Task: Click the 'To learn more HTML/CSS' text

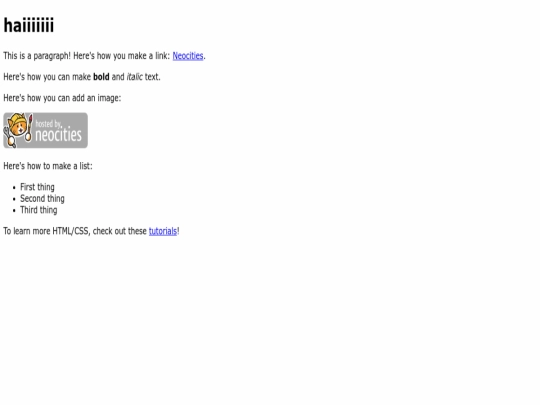Action: pos(47,231)
